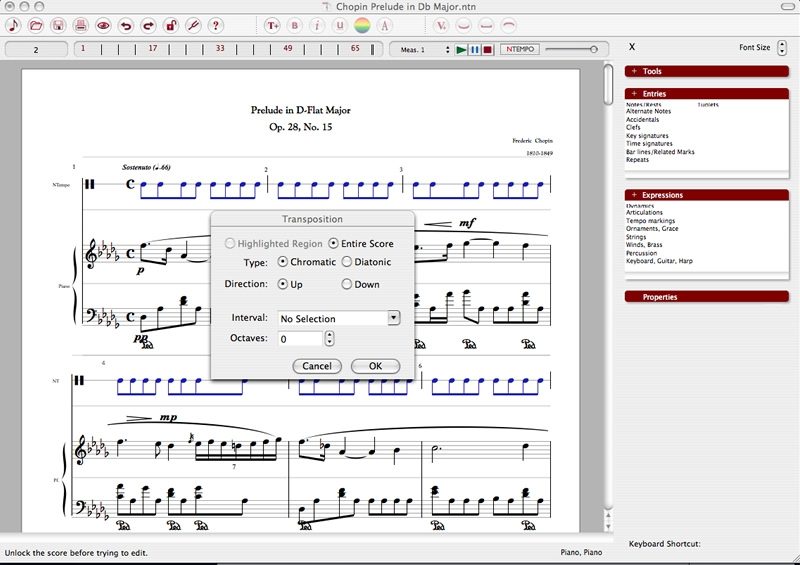This screenshot has width=800, height=565.
Task: Jump to measure 65 in the timeline bar
Action: 355,48
